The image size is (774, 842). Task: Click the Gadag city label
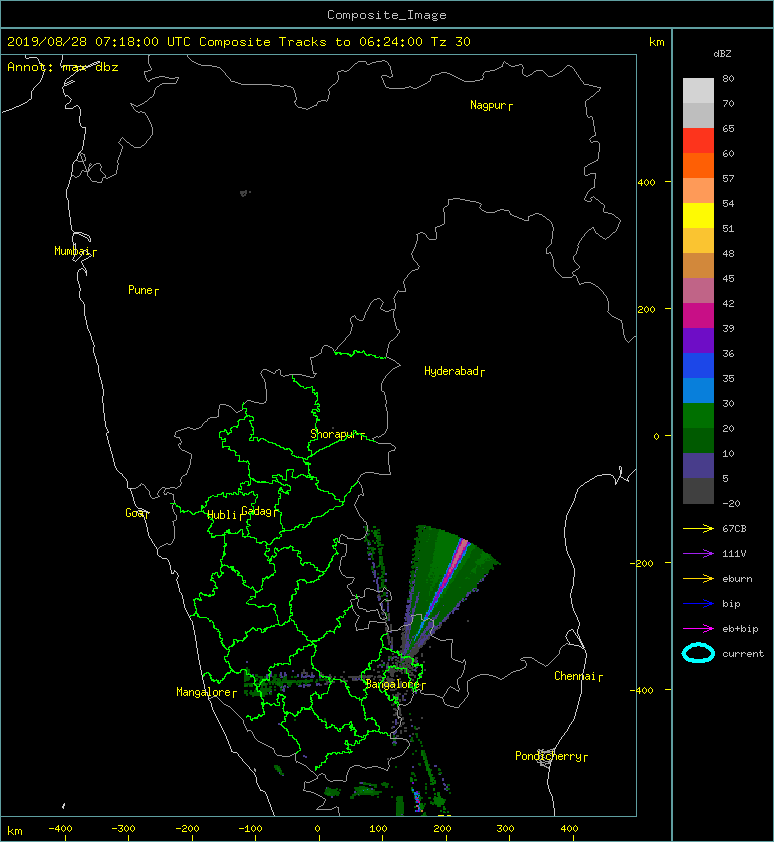coord(257,511)
